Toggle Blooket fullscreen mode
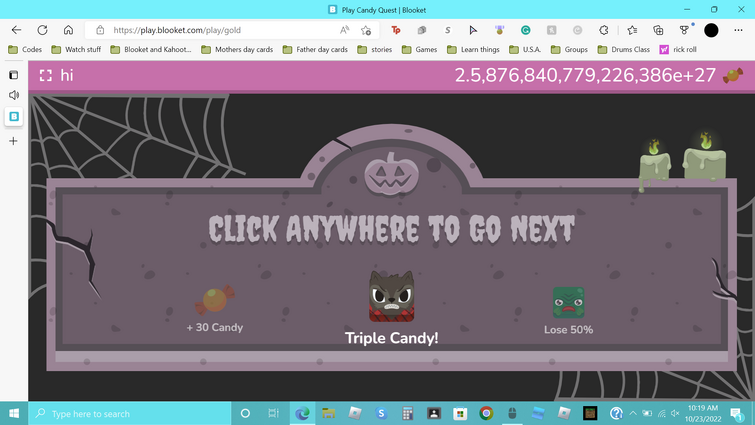The width and height of the screenshot is (755, 425). [46, 75]
